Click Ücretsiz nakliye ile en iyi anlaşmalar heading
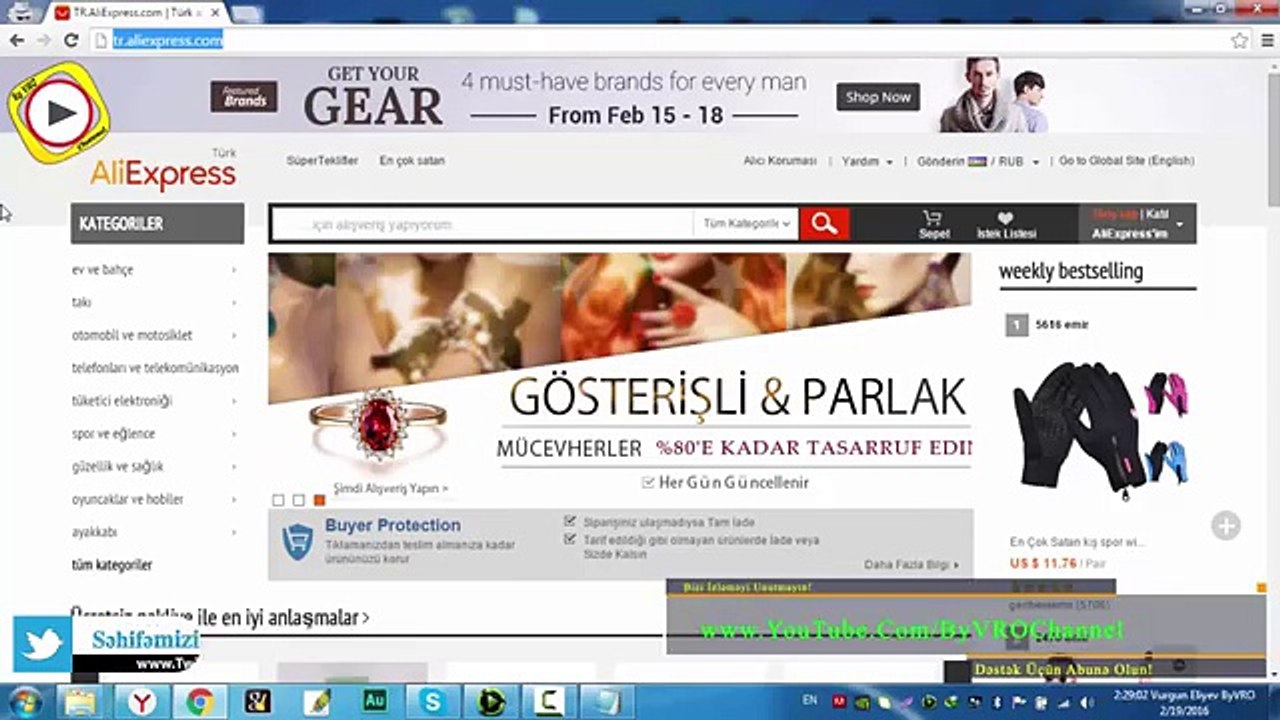Viewport: 1280px width, 720px height. pyautogui.click(x=220, y=618)
